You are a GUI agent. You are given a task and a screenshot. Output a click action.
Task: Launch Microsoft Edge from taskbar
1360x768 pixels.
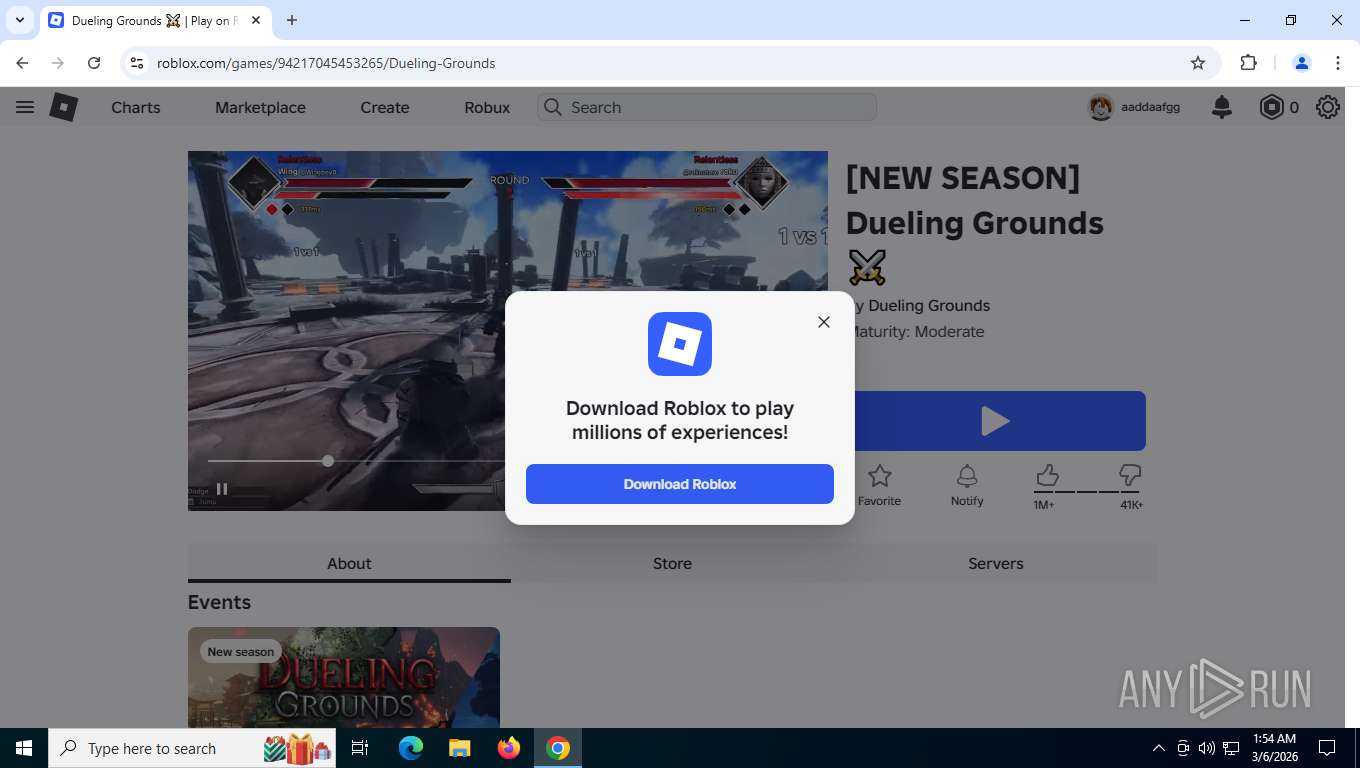click(411, 748)
